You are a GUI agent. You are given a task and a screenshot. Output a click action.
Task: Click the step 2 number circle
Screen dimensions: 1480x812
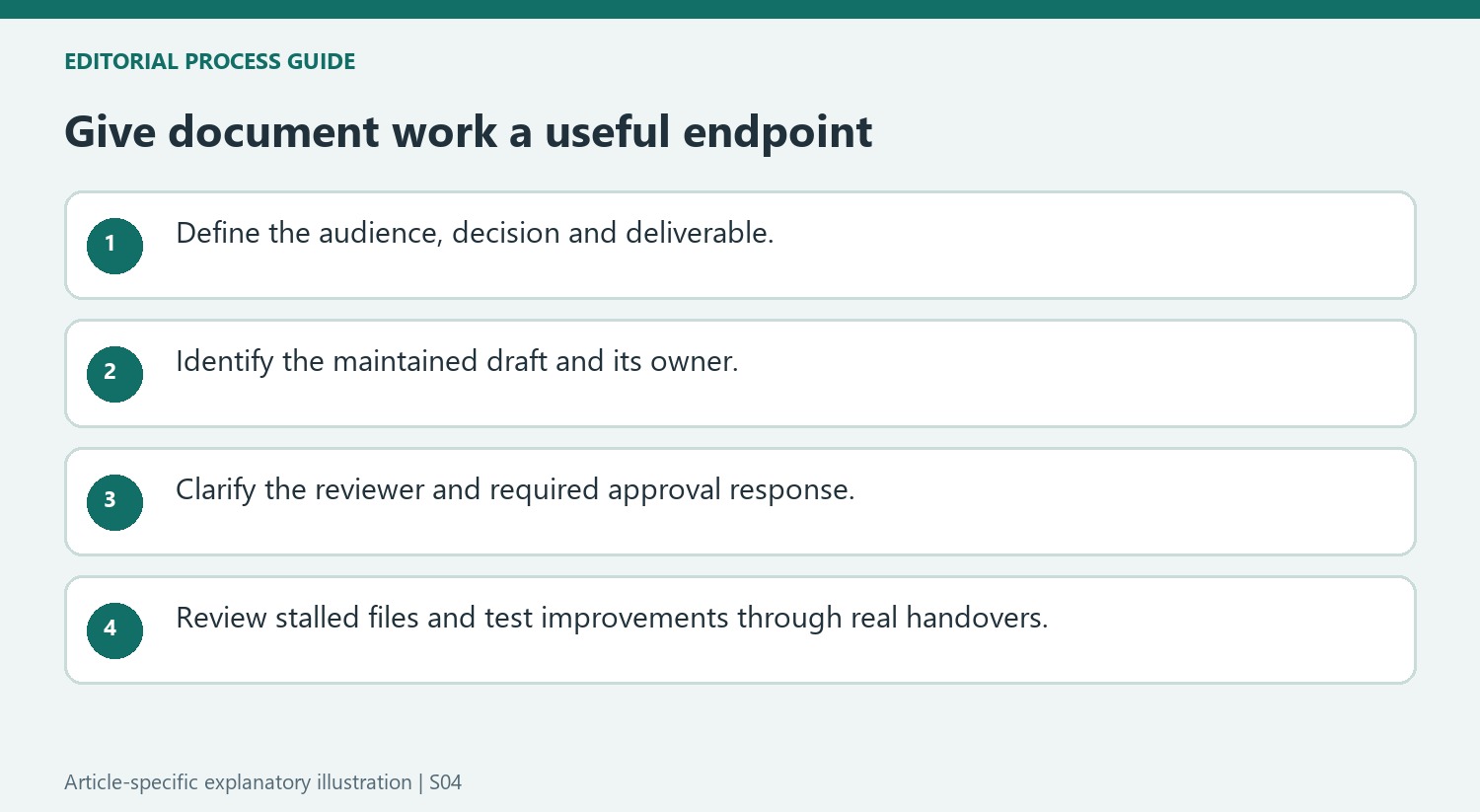[114, 374]
